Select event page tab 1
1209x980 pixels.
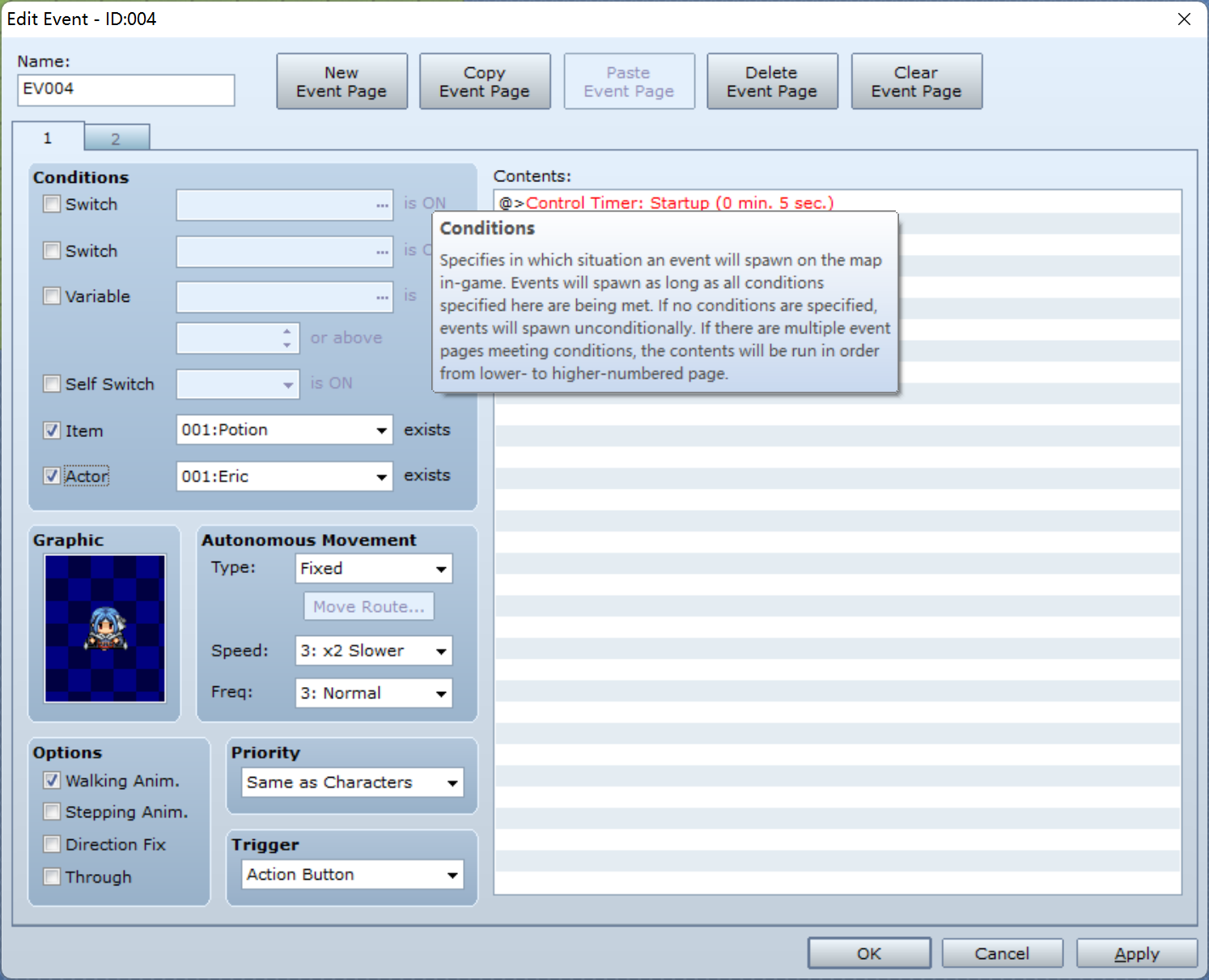point(48,138)
